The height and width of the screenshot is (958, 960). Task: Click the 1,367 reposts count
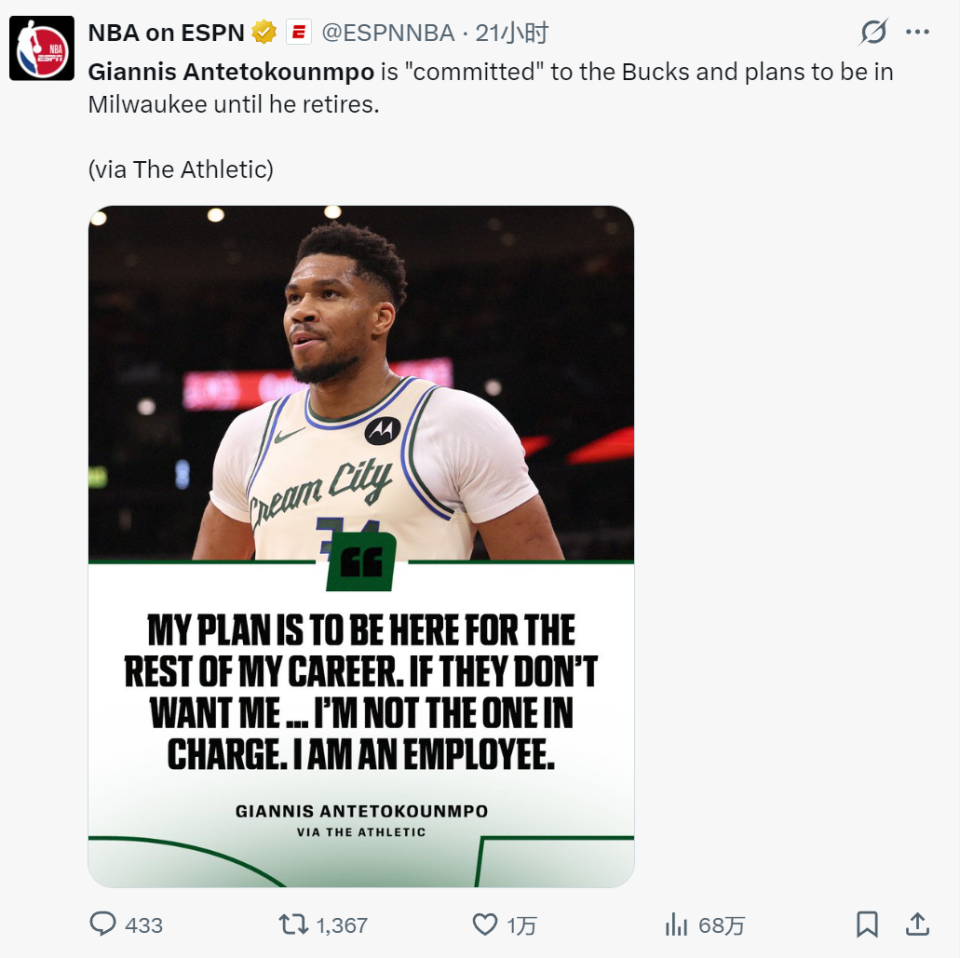point(342,925)
